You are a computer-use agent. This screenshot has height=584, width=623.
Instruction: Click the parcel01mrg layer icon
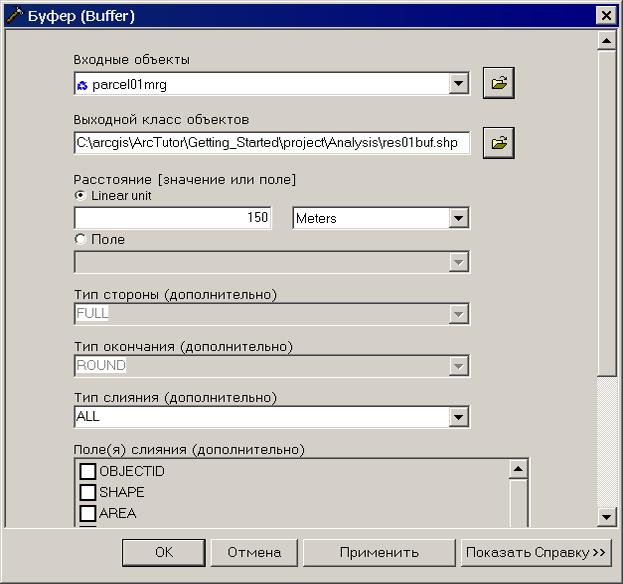click(82, 85)
